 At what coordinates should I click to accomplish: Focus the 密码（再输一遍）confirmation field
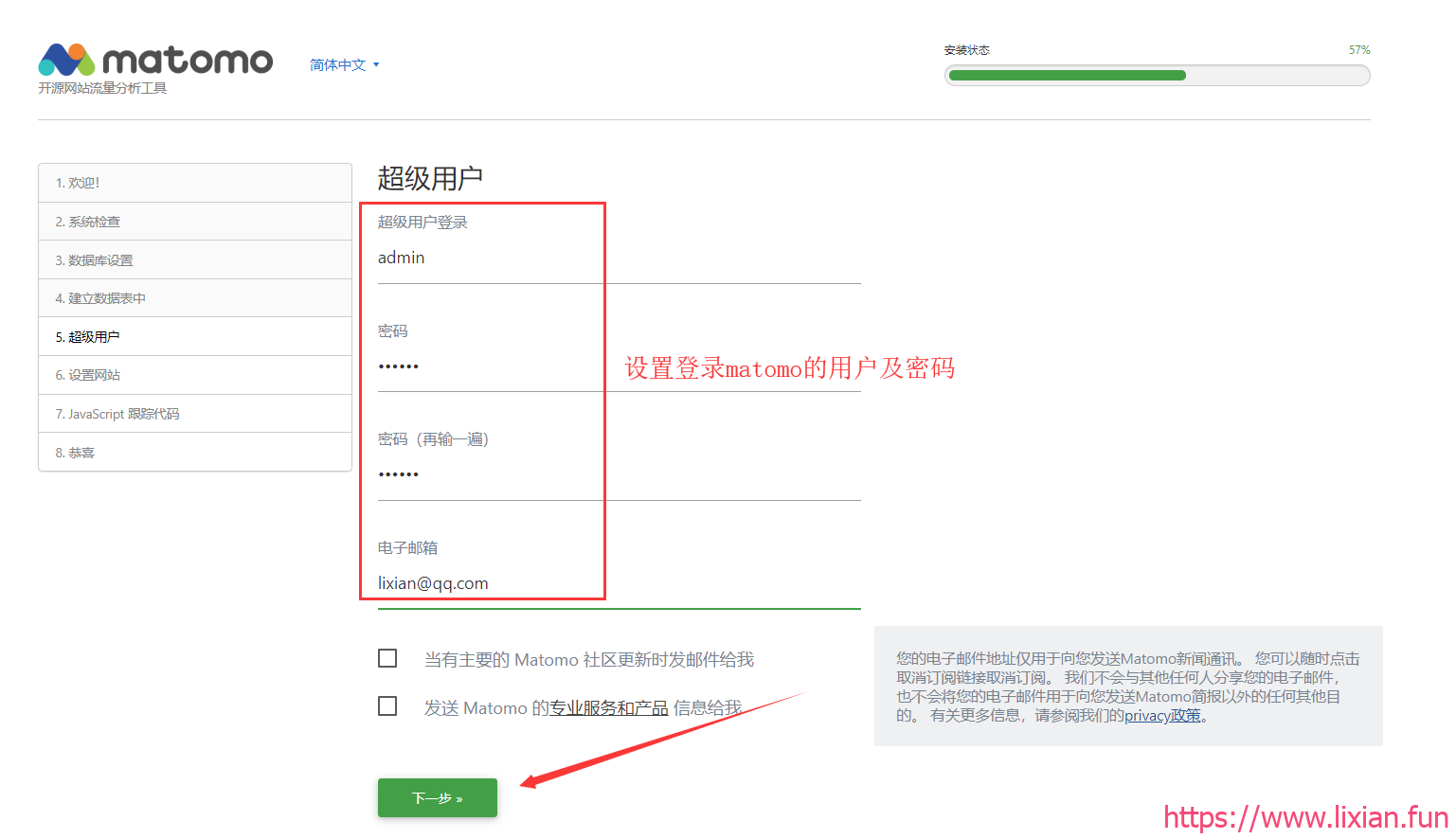(x=620, y=475)
